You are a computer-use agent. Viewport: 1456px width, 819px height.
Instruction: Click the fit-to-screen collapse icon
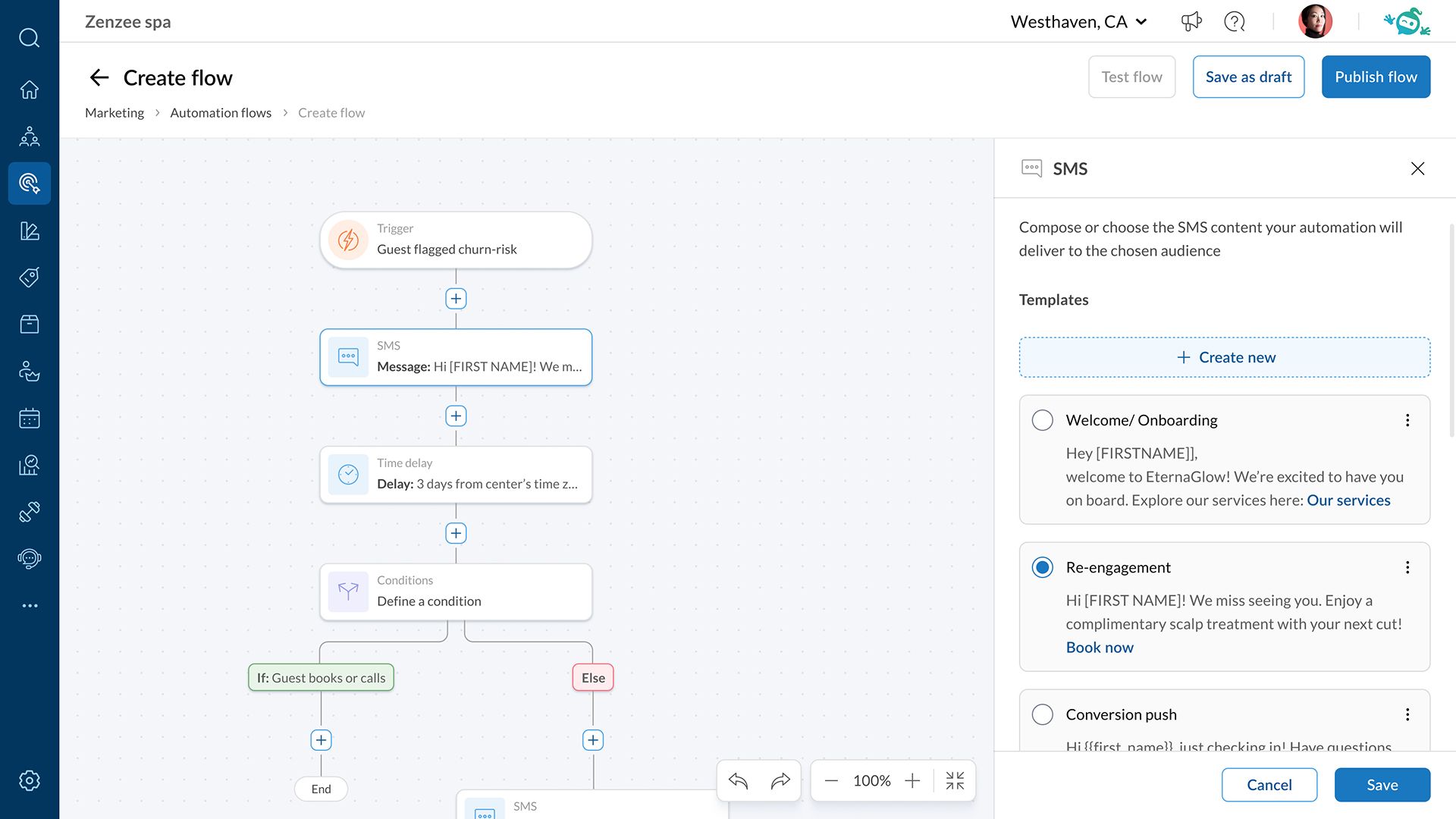coord(955,780)
